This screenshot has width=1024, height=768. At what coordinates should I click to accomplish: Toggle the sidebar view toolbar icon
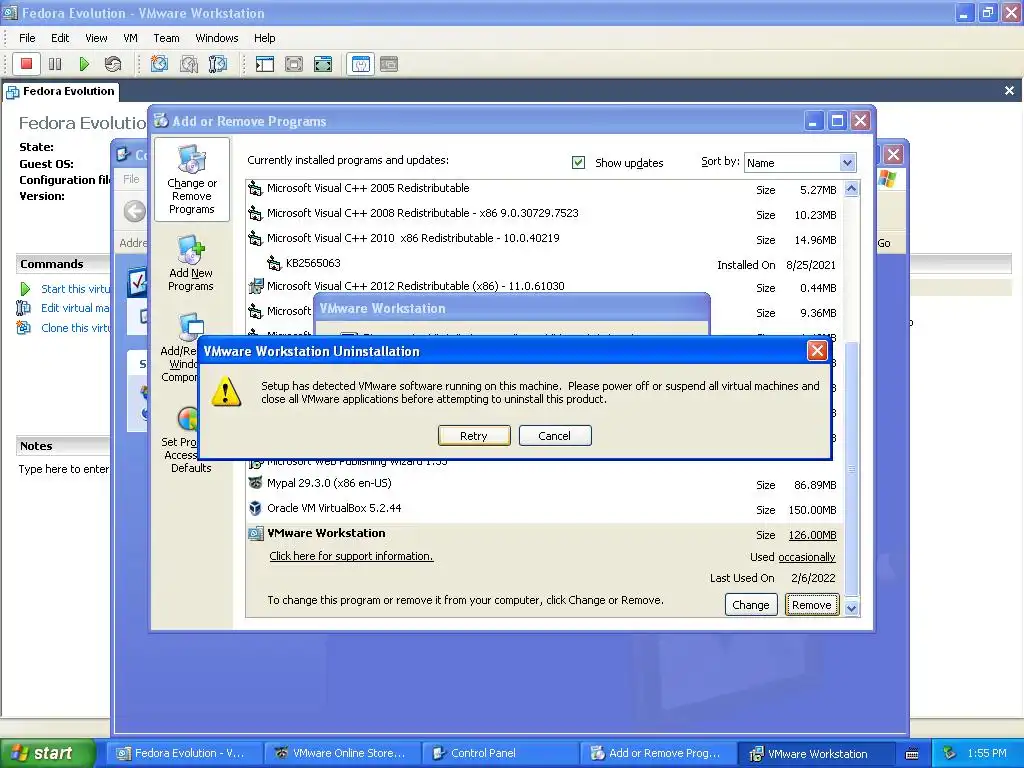coord(264,64)
